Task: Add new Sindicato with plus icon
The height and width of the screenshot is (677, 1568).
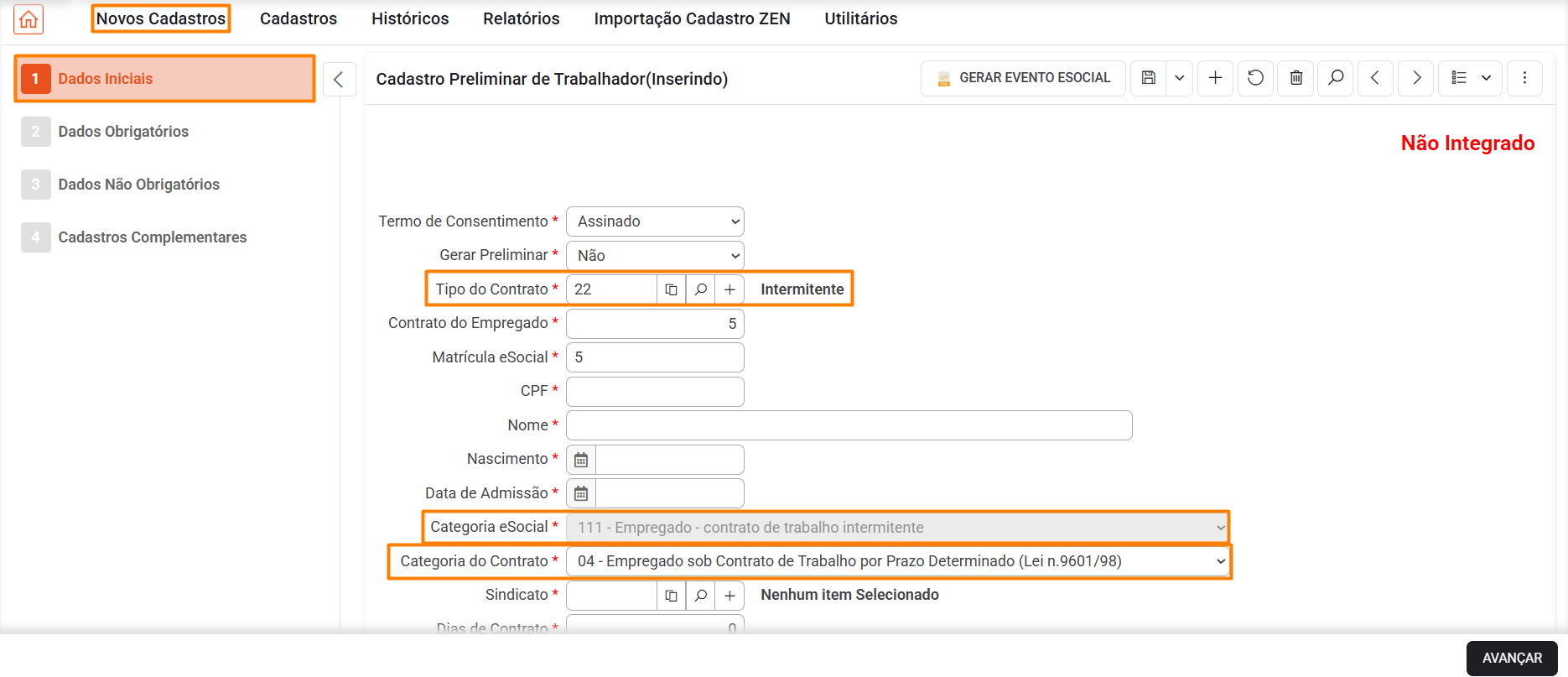Action: pos(729,596)
